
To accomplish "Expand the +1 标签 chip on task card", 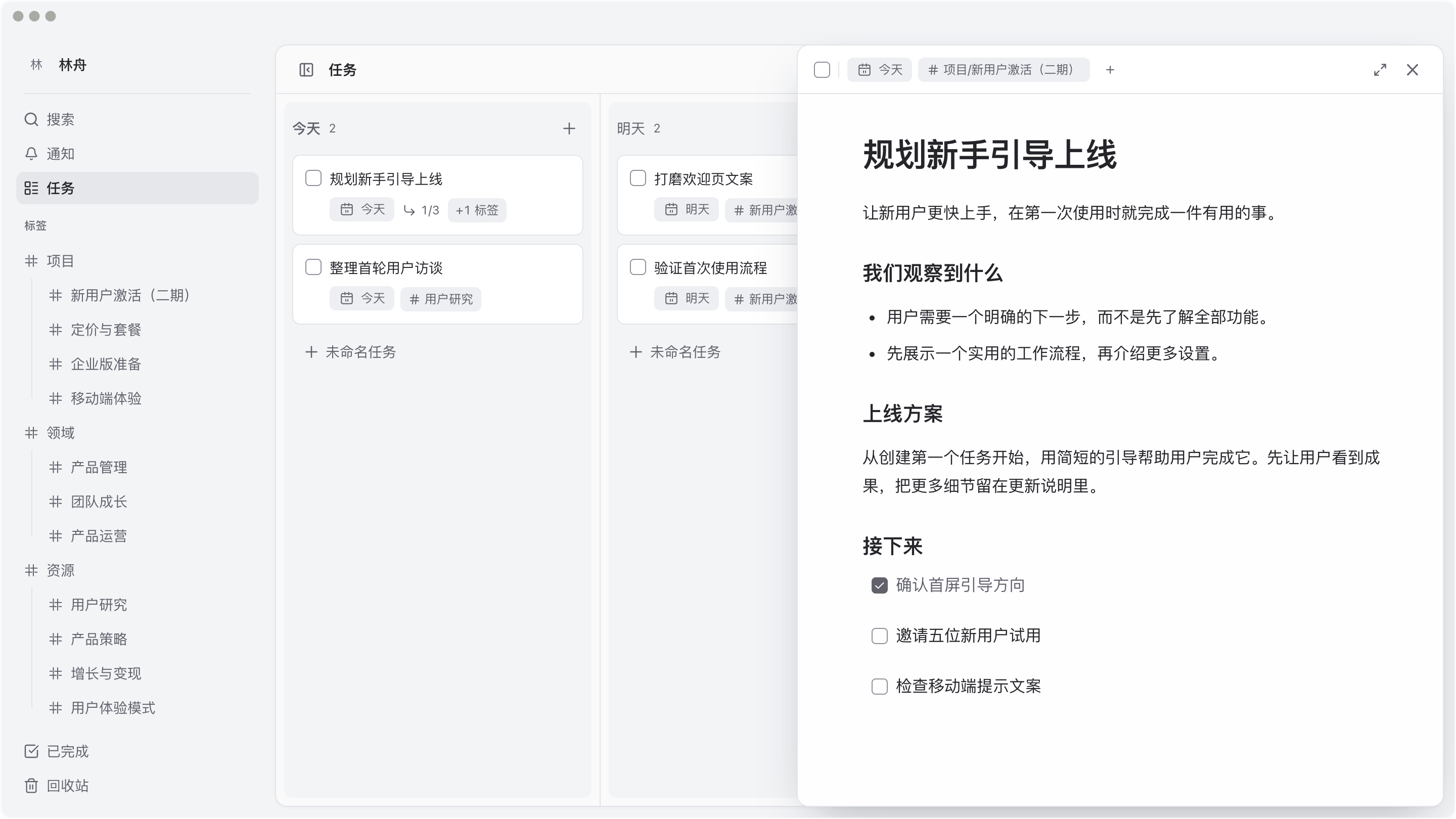I will click(477, 210).
